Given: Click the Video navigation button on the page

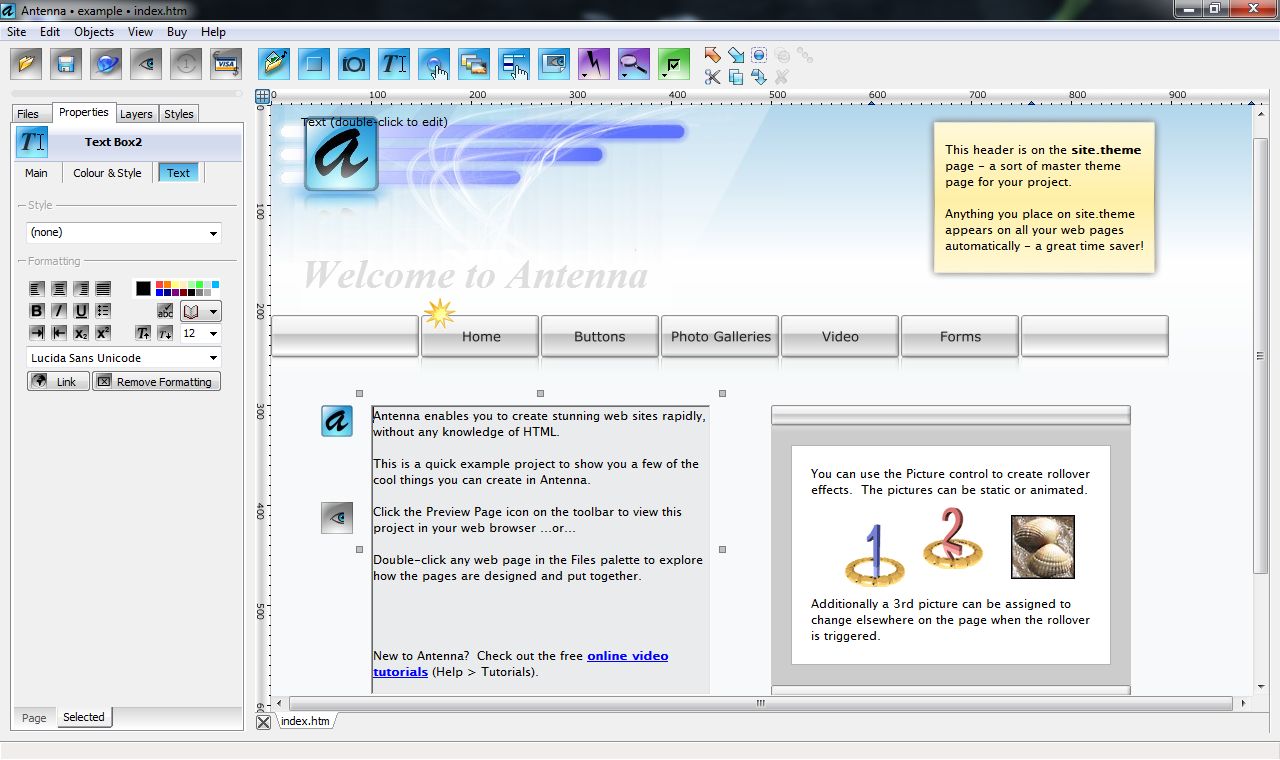Looking at the screenshot, I should click(x=840, y=337).
